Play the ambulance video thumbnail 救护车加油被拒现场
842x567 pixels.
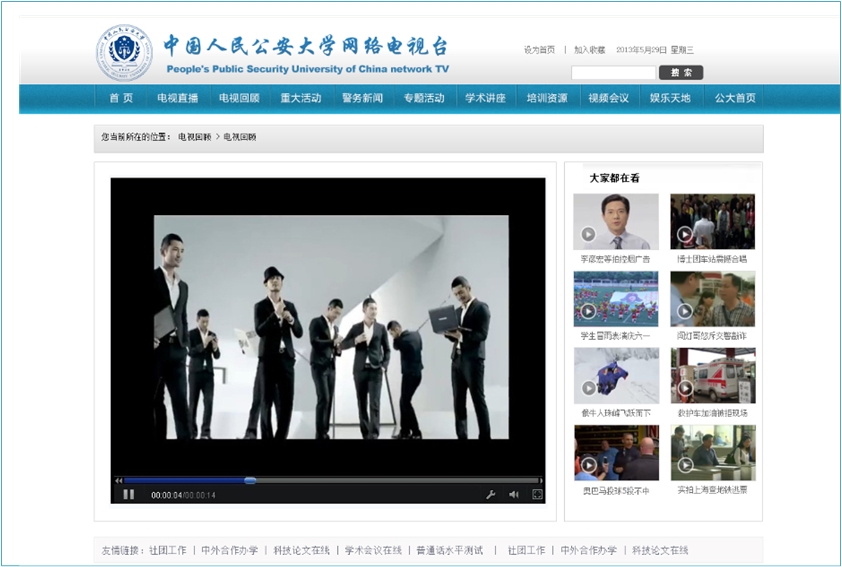pos(712,376)
